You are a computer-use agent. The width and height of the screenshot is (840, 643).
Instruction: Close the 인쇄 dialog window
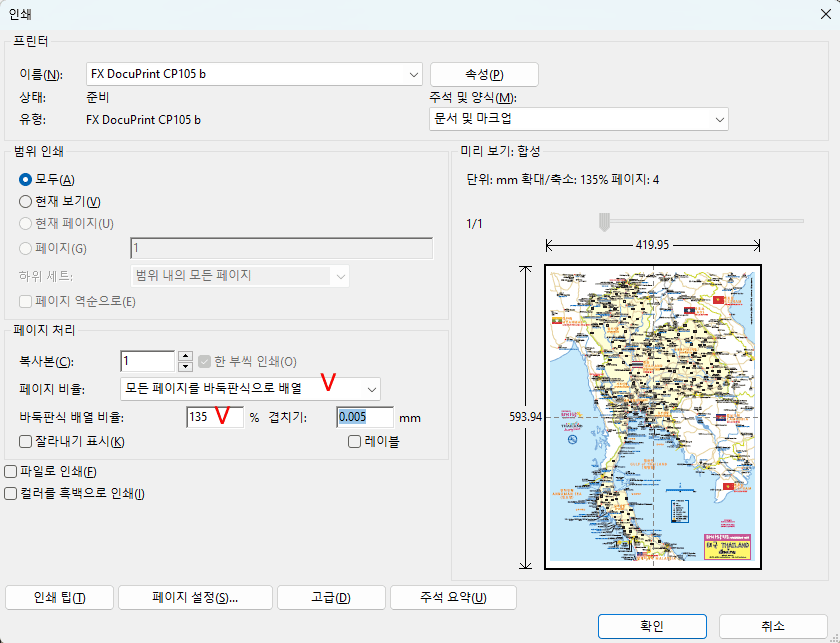point(826,14)
